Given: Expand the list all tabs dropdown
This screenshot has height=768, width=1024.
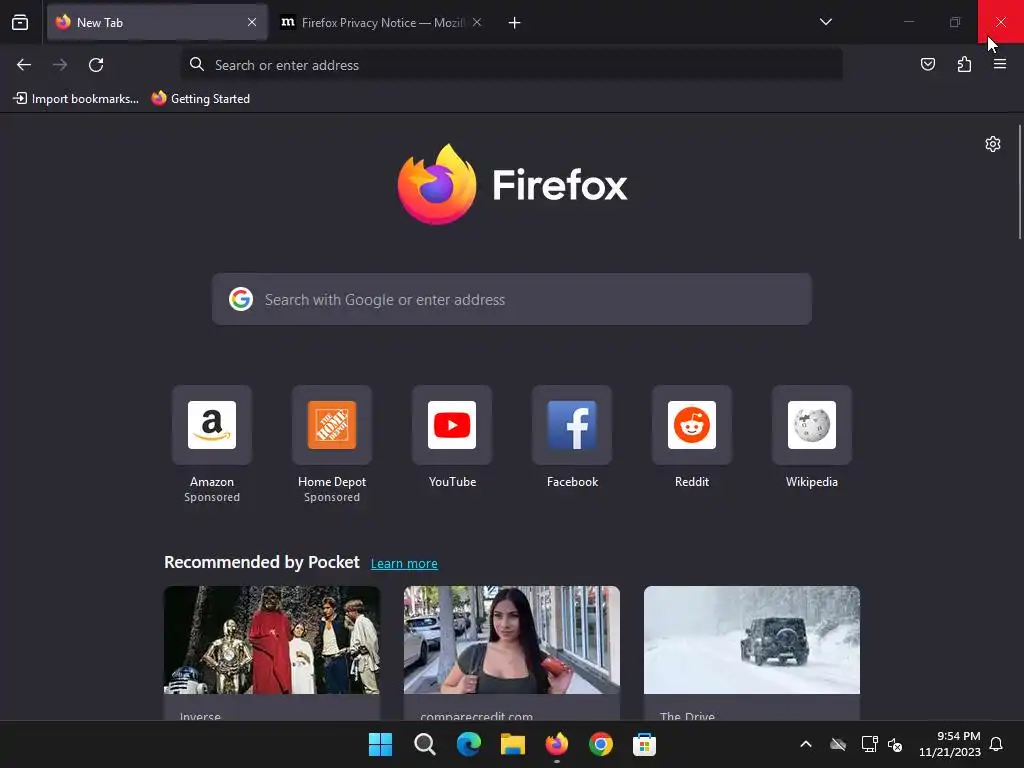Looking at the screenshot, I should (826, 22).
